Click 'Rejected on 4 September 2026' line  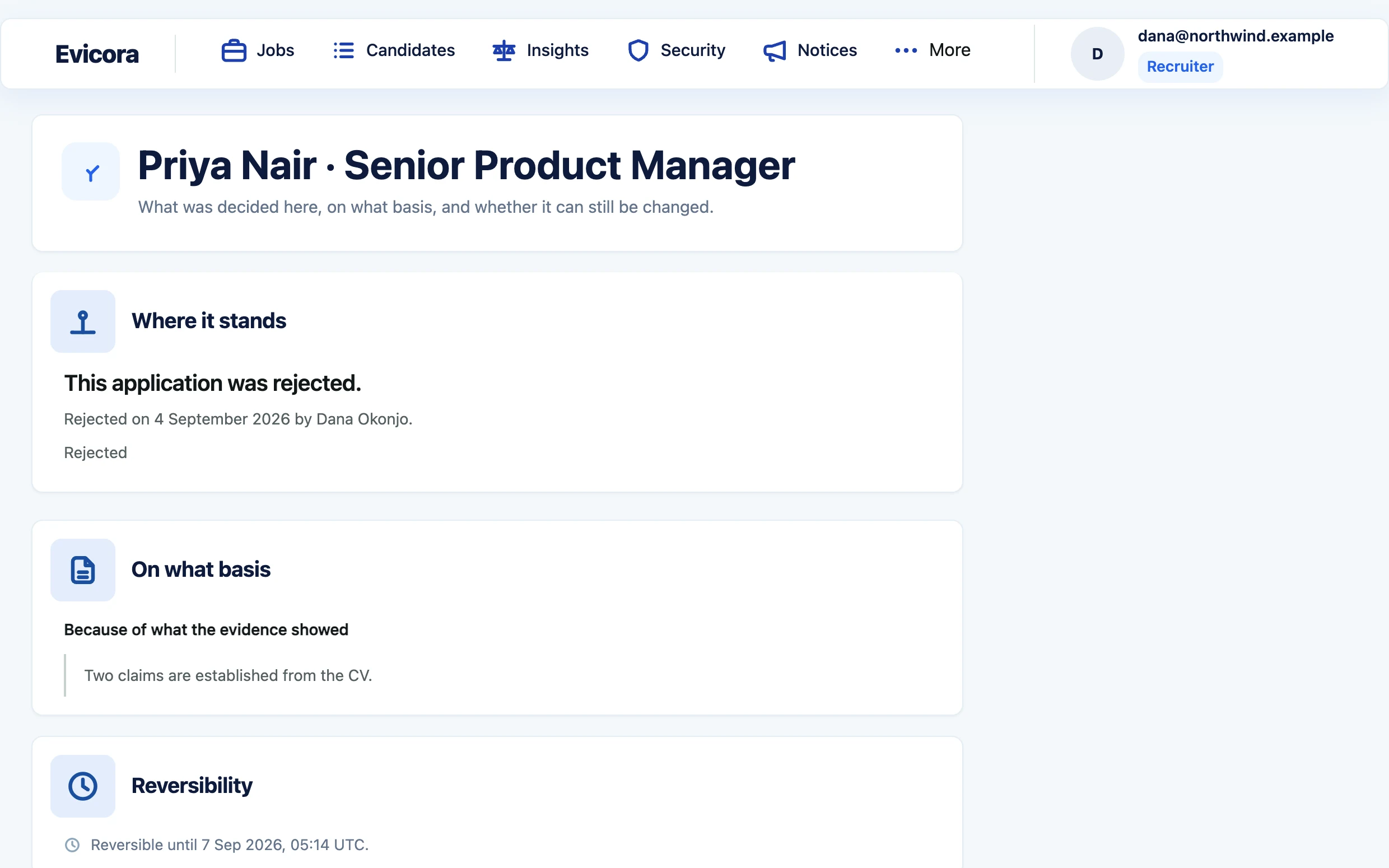(238, 419)
